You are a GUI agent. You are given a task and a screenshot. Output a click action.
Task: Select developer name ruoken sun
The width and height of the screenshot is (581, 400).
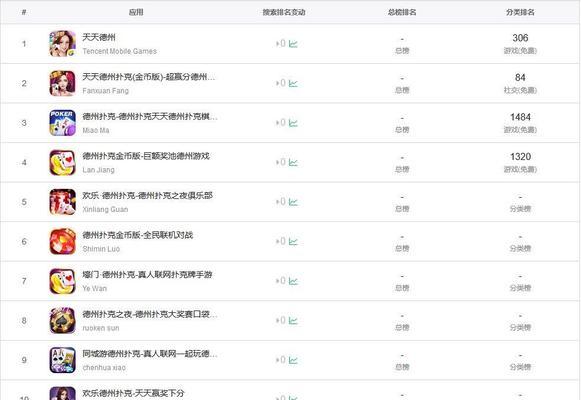click(100, 328)
